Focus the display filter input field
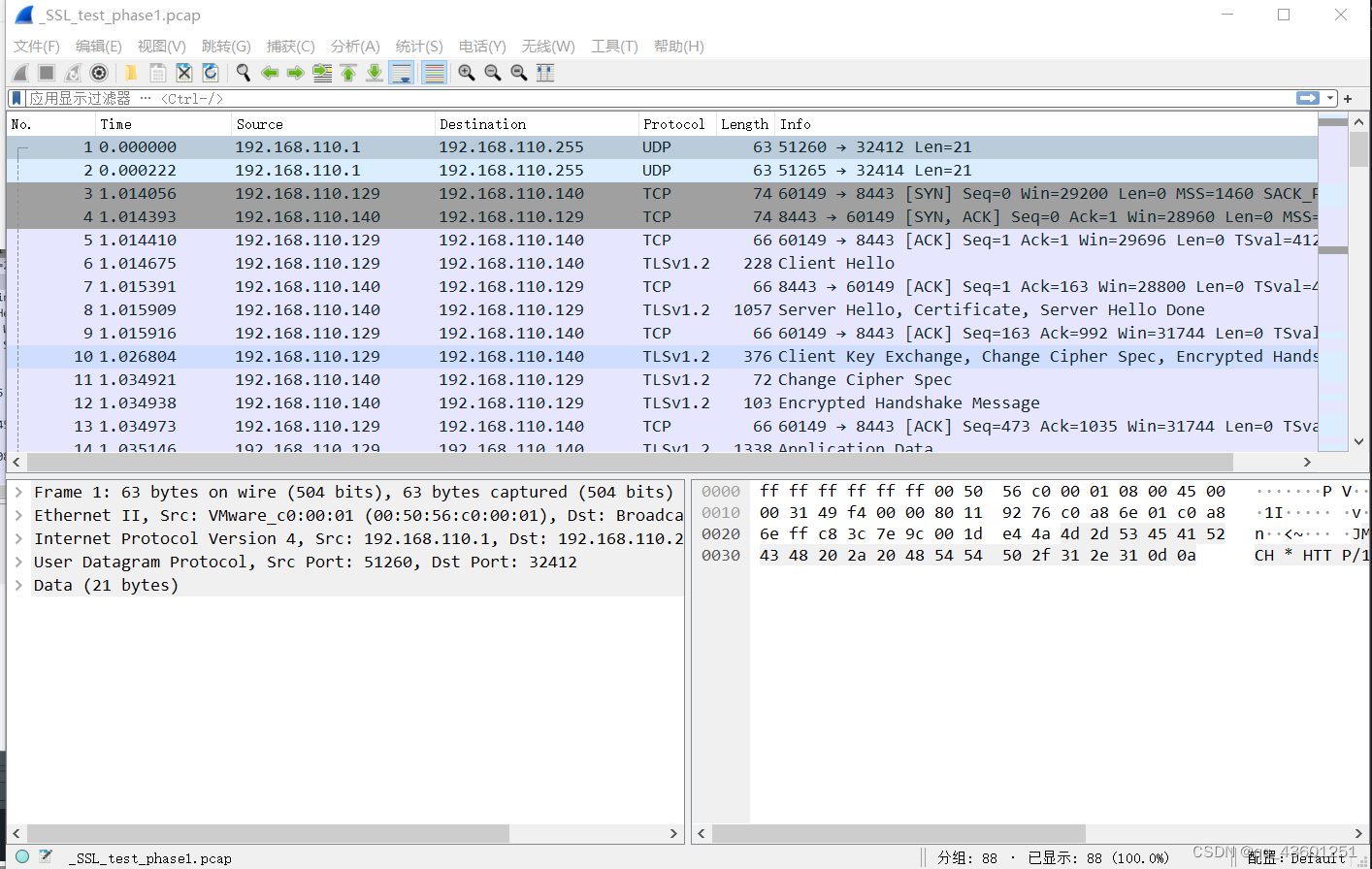This screenshot has height=869, width=1372. [660, 98]
